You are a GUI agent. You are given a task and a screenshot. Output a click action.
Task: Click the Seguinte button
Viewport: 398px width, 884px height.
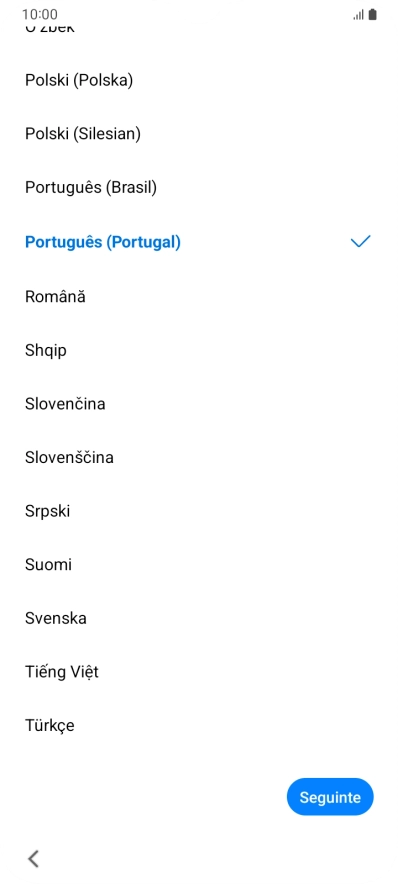point(330,797)
